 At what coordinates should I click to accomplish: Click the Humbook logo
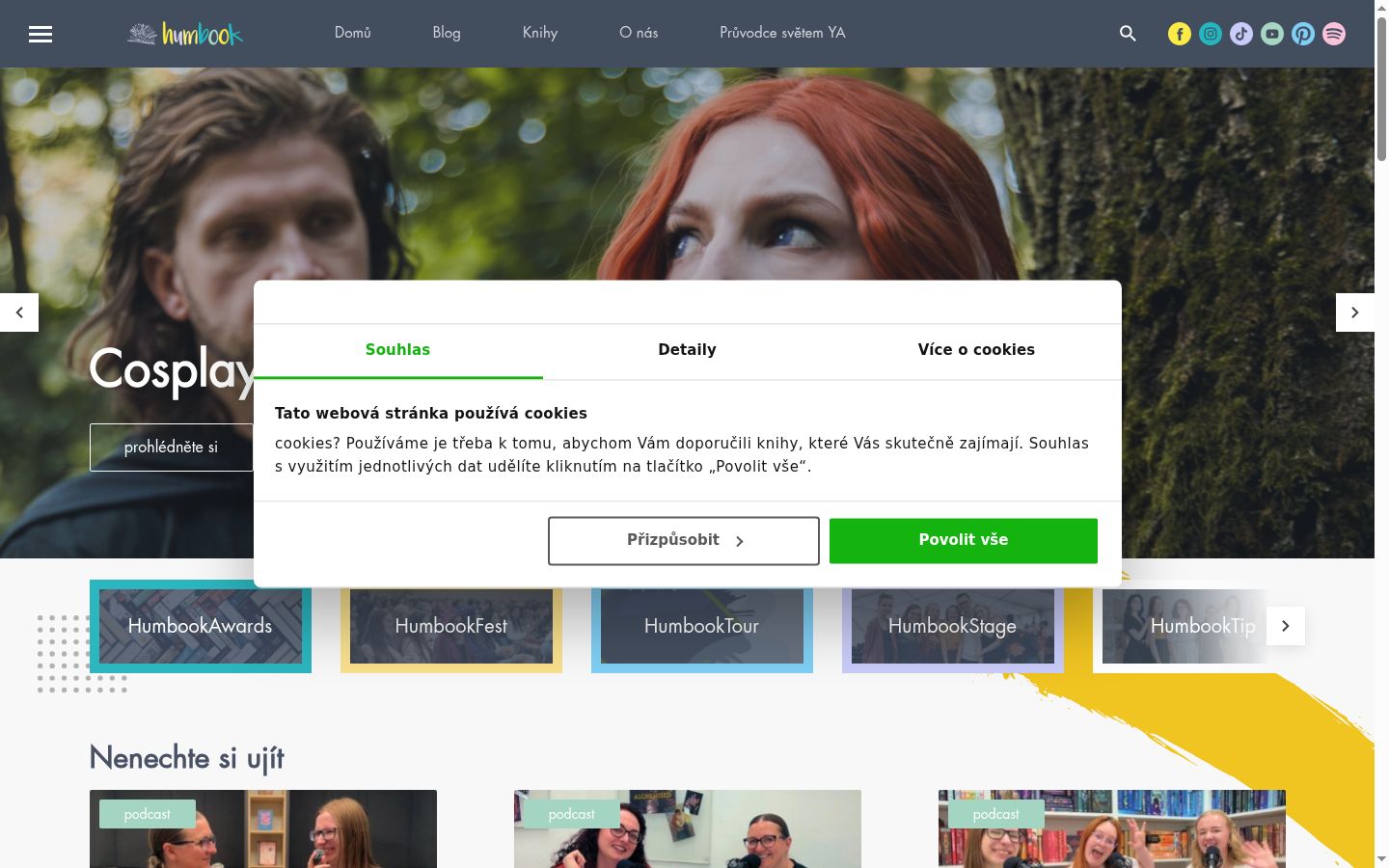[185, 34]
